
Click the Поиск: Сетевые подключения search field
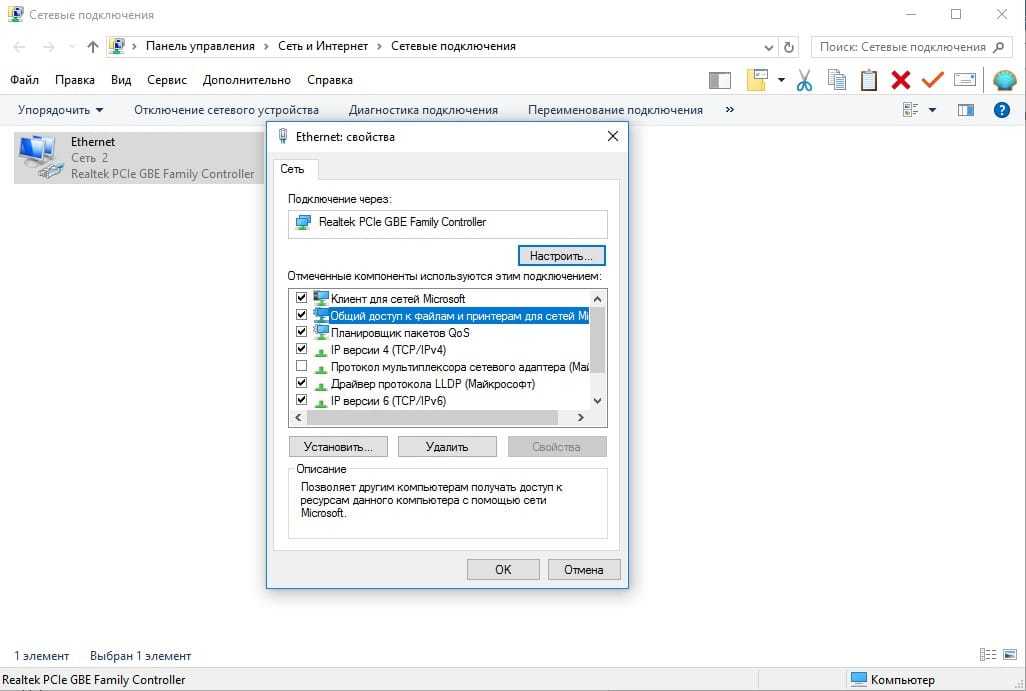902,47
